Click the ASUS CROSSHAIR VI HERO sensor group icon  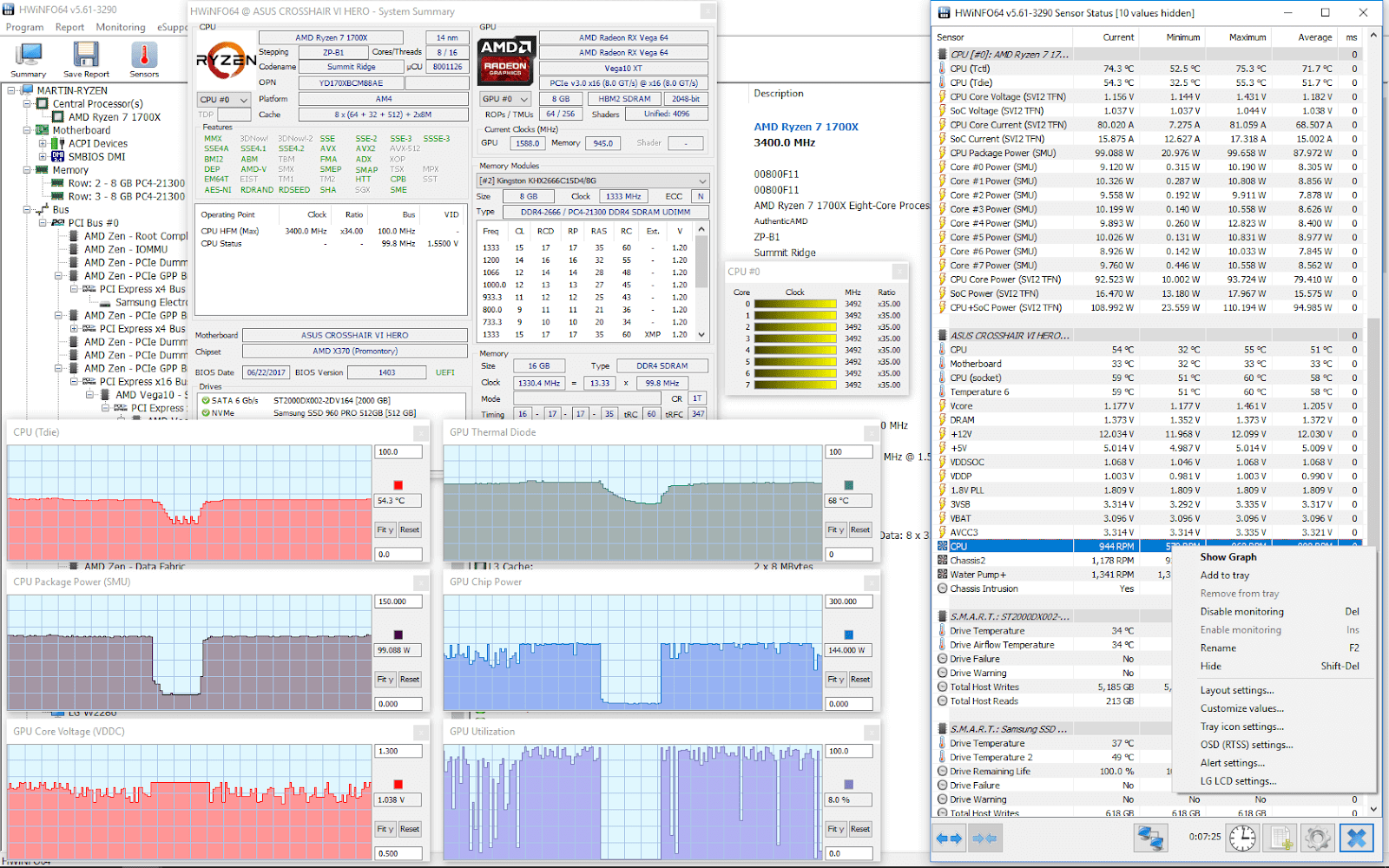[x=943, y=335]
